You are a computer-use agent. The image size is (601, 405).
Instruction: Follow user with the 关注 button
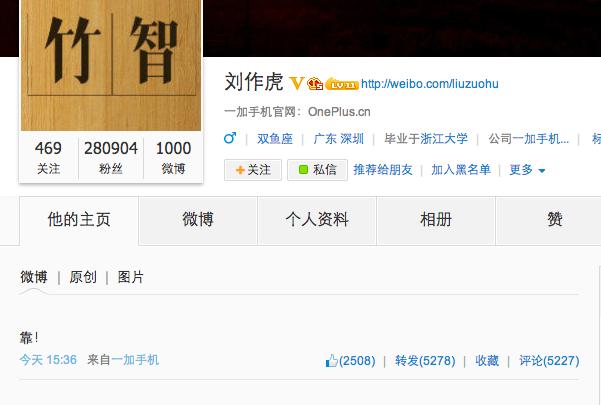point(253,170)
